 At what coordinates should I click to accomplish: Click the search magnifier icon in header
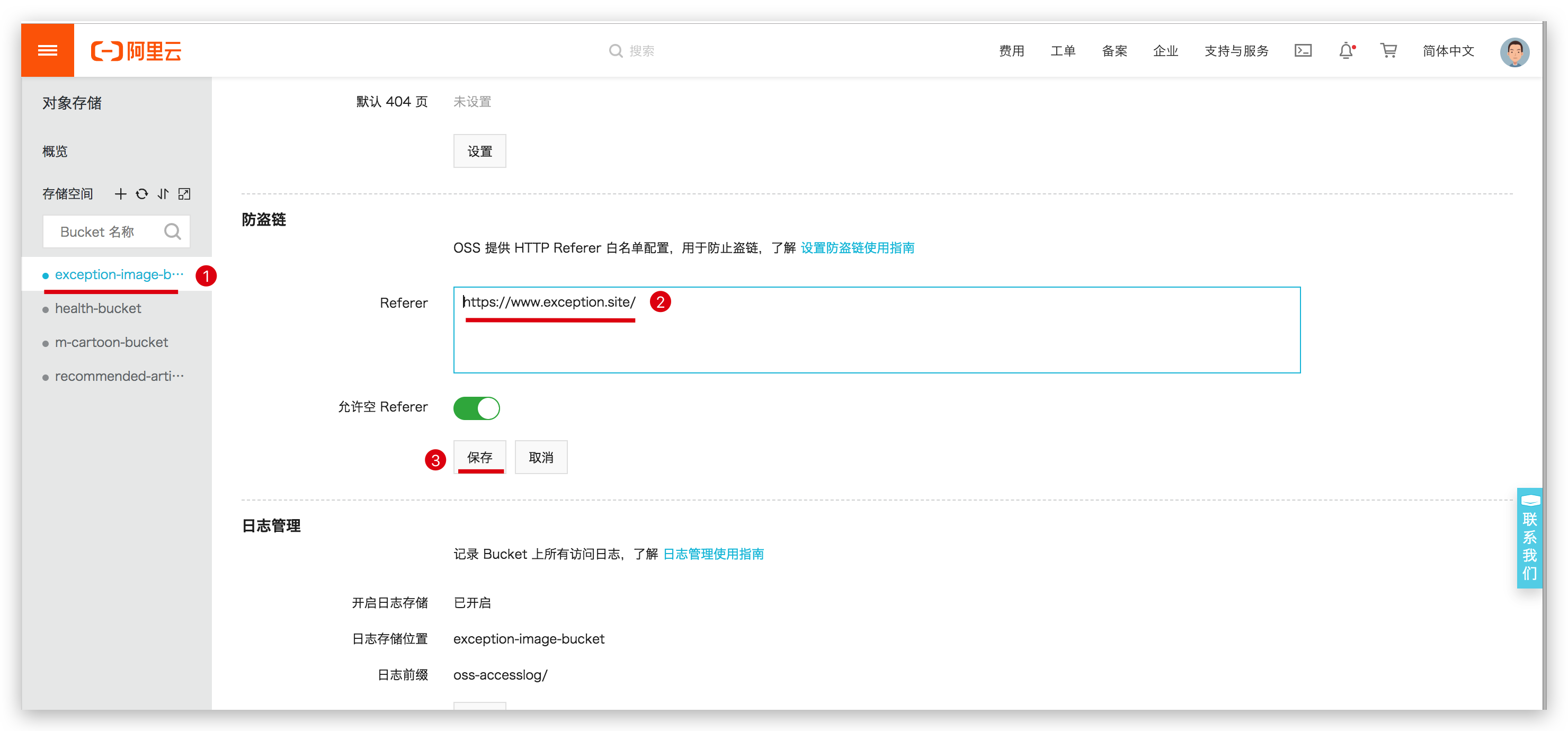(x=616, y=51)
